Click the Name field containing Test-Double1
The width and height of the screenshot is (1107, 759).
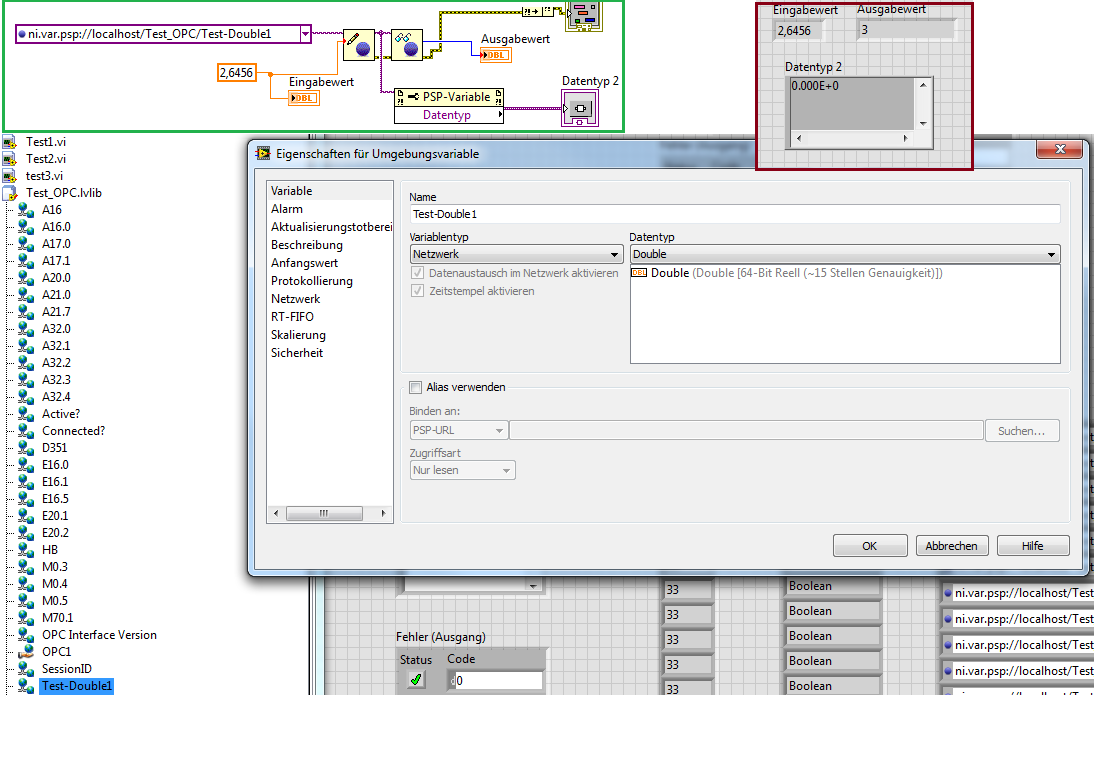(734, 214)
